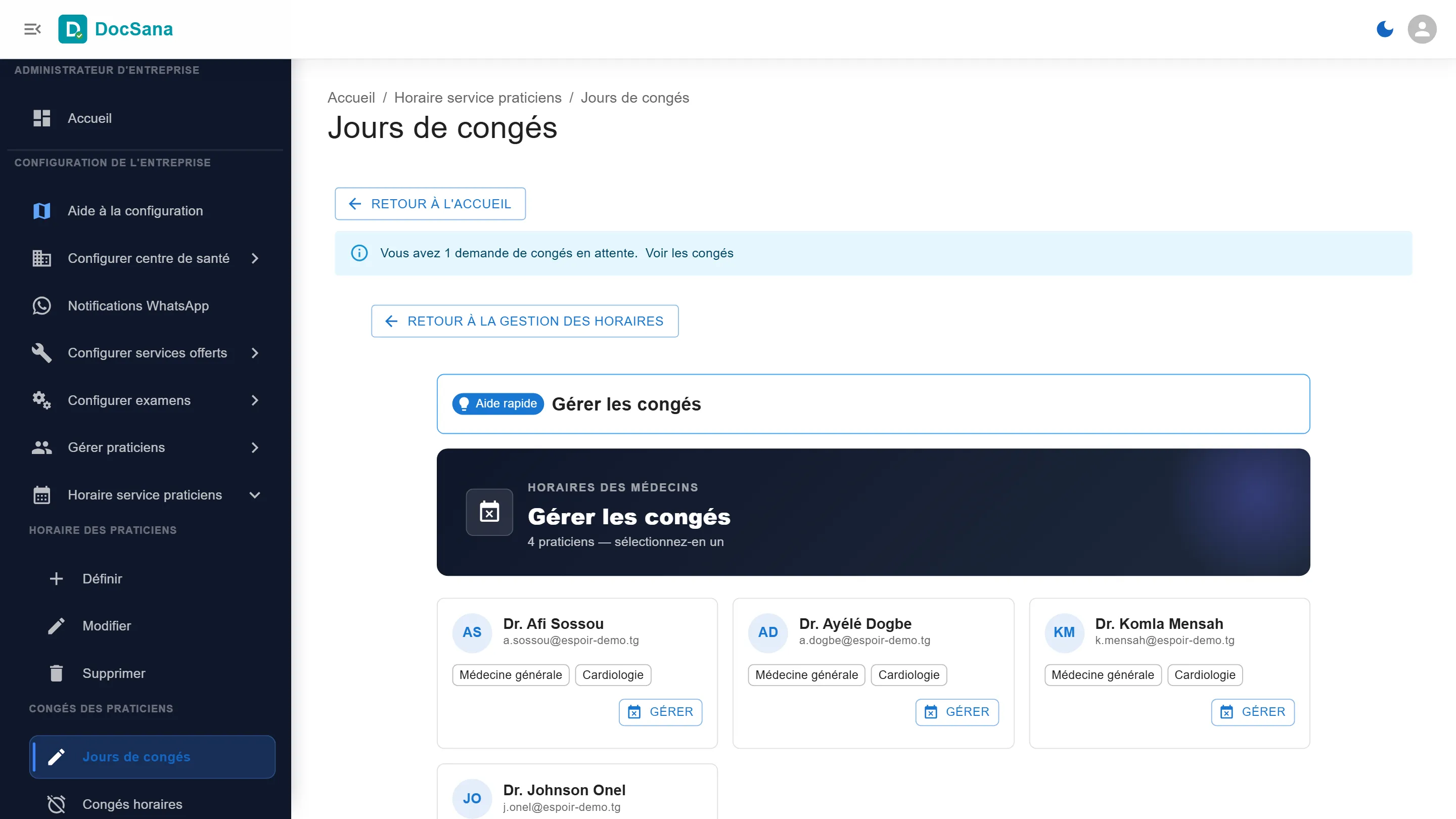Open the Aide à la configuration menu item
Viewport: 1456px width, 819px height.
[x=145, y=211]
